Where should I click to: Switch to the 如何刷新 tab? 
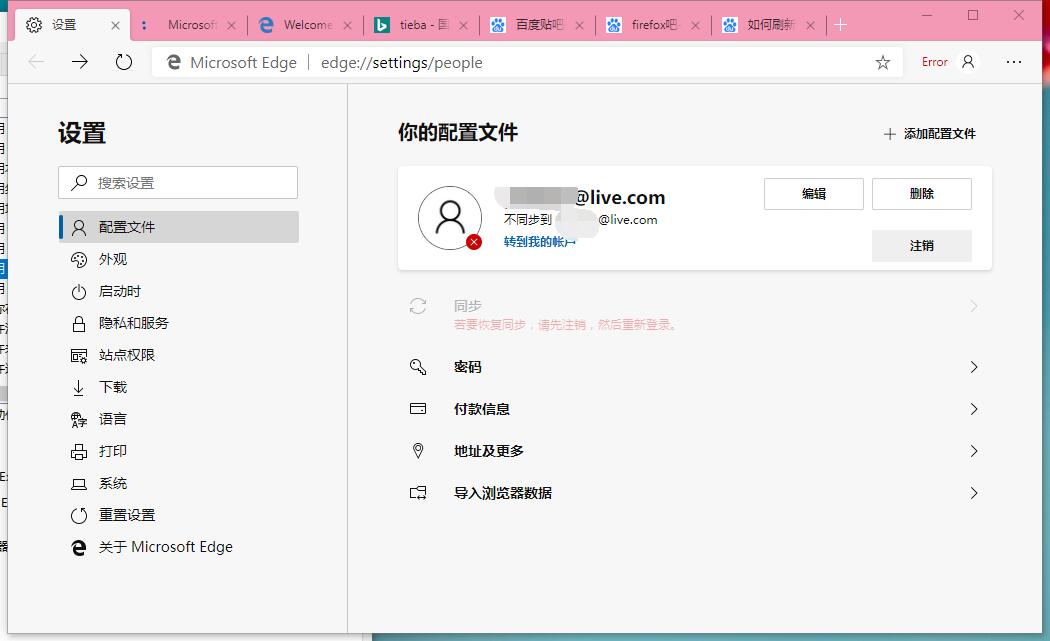770,25
